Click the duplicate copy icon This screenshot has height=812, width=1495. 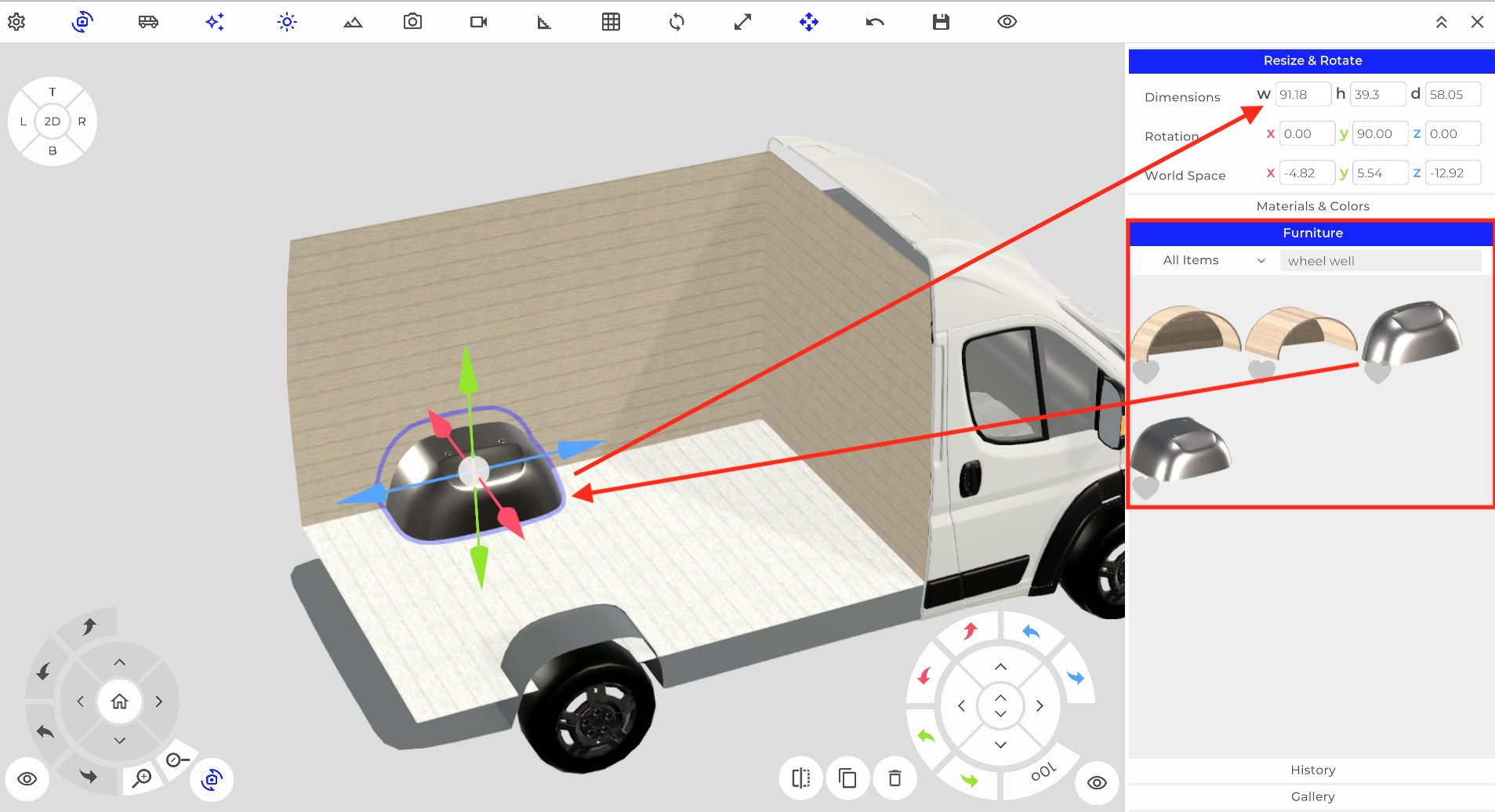(847, 778)
